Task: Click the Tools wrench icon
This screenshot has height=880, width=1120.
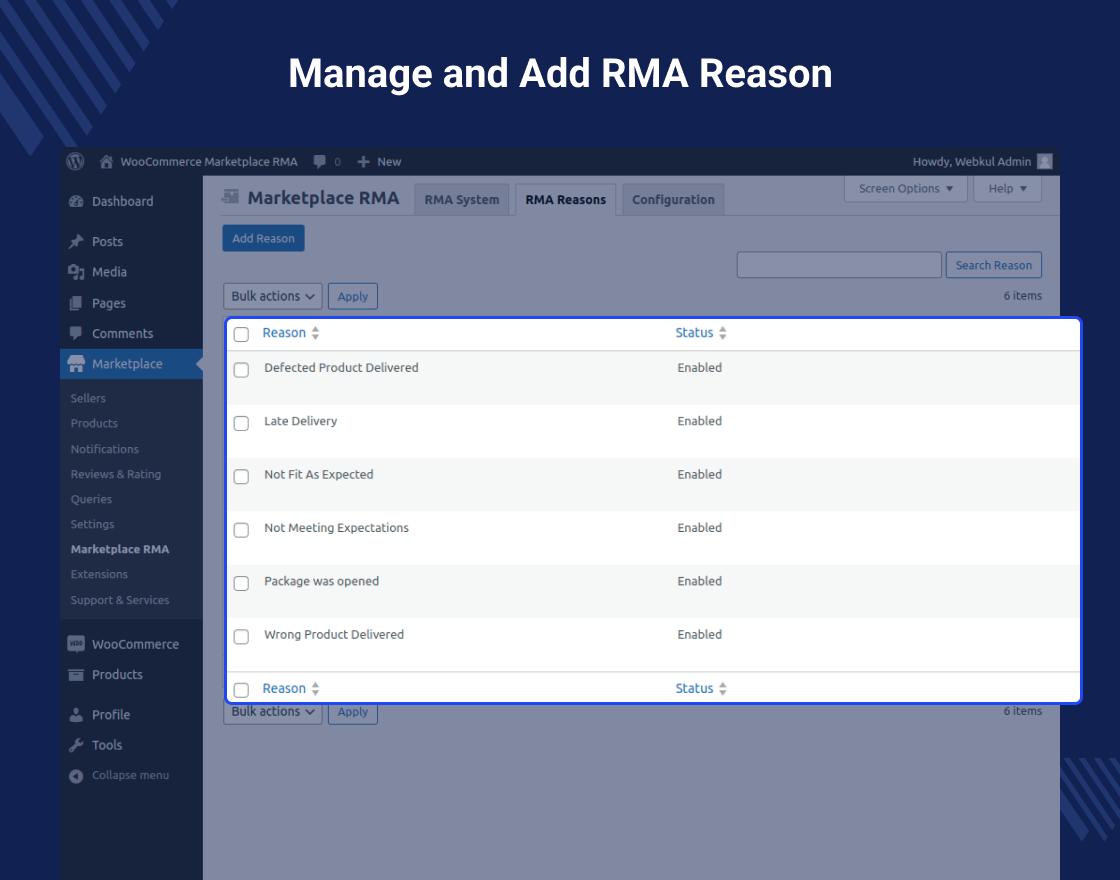Action: click(x=77, y=744)
